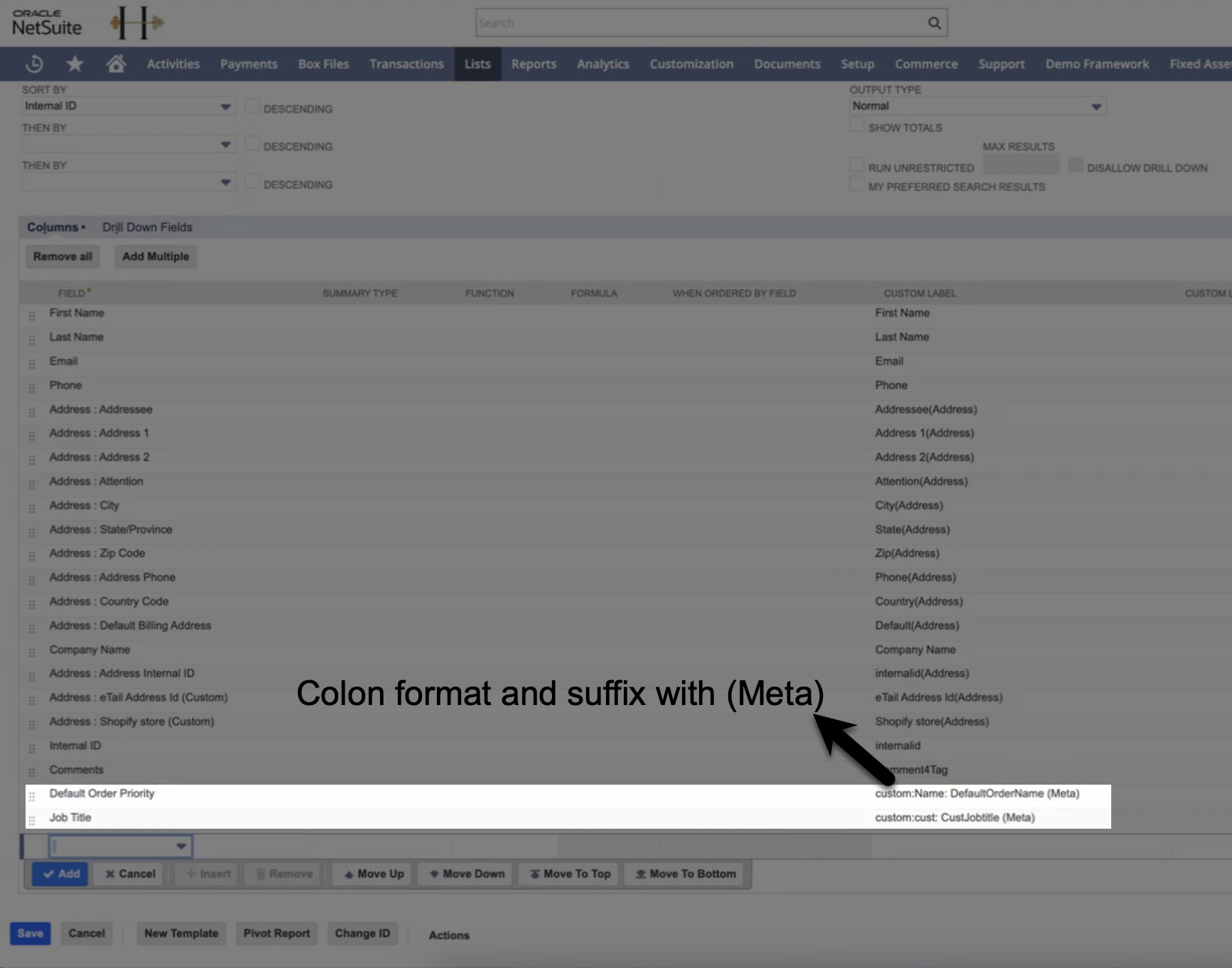Screen dimensions: 1232x968
Task: Enable Show Totals checkbox
Action: [x=857, y=125]
